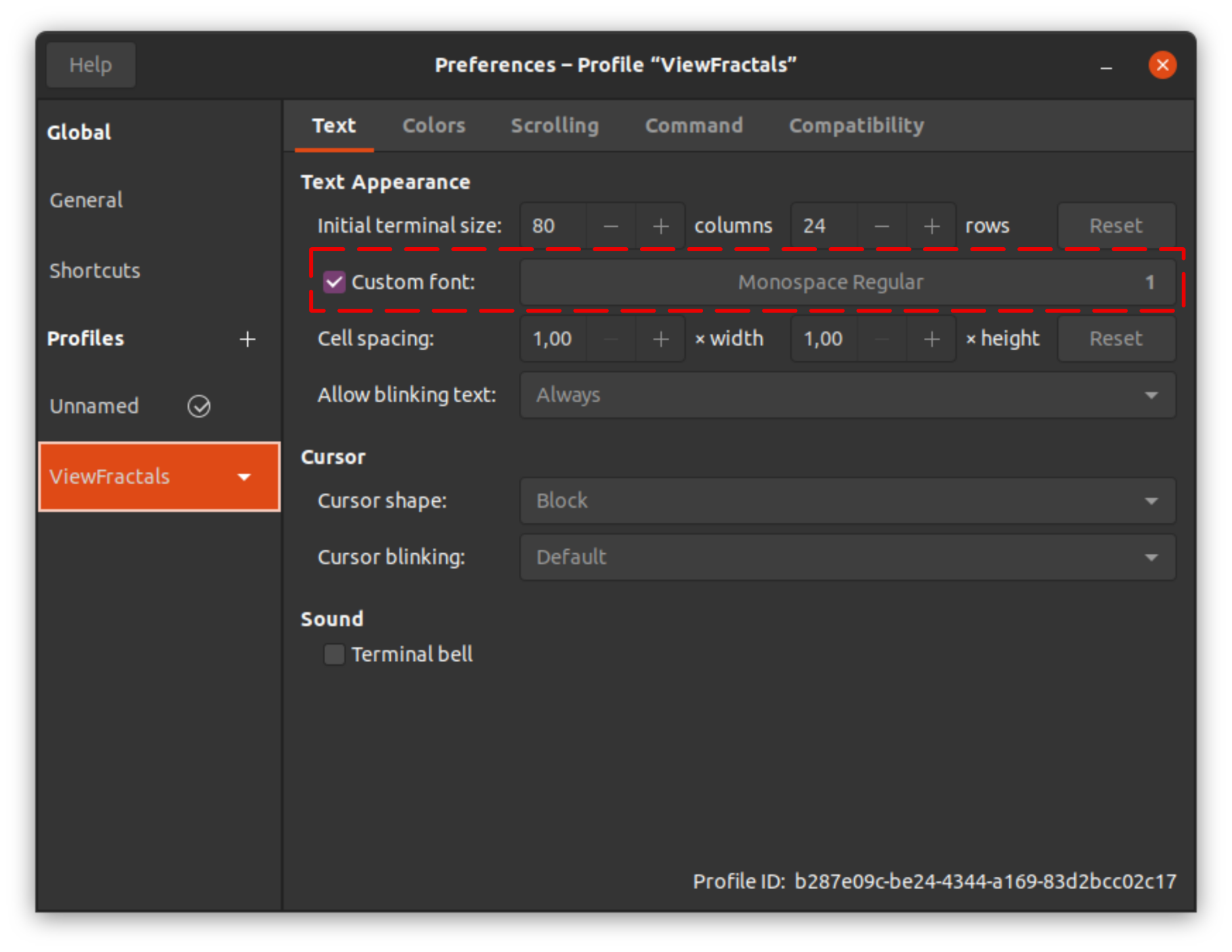Click the default-profile checkmark icon beside Unnamed

click(199, 406)
